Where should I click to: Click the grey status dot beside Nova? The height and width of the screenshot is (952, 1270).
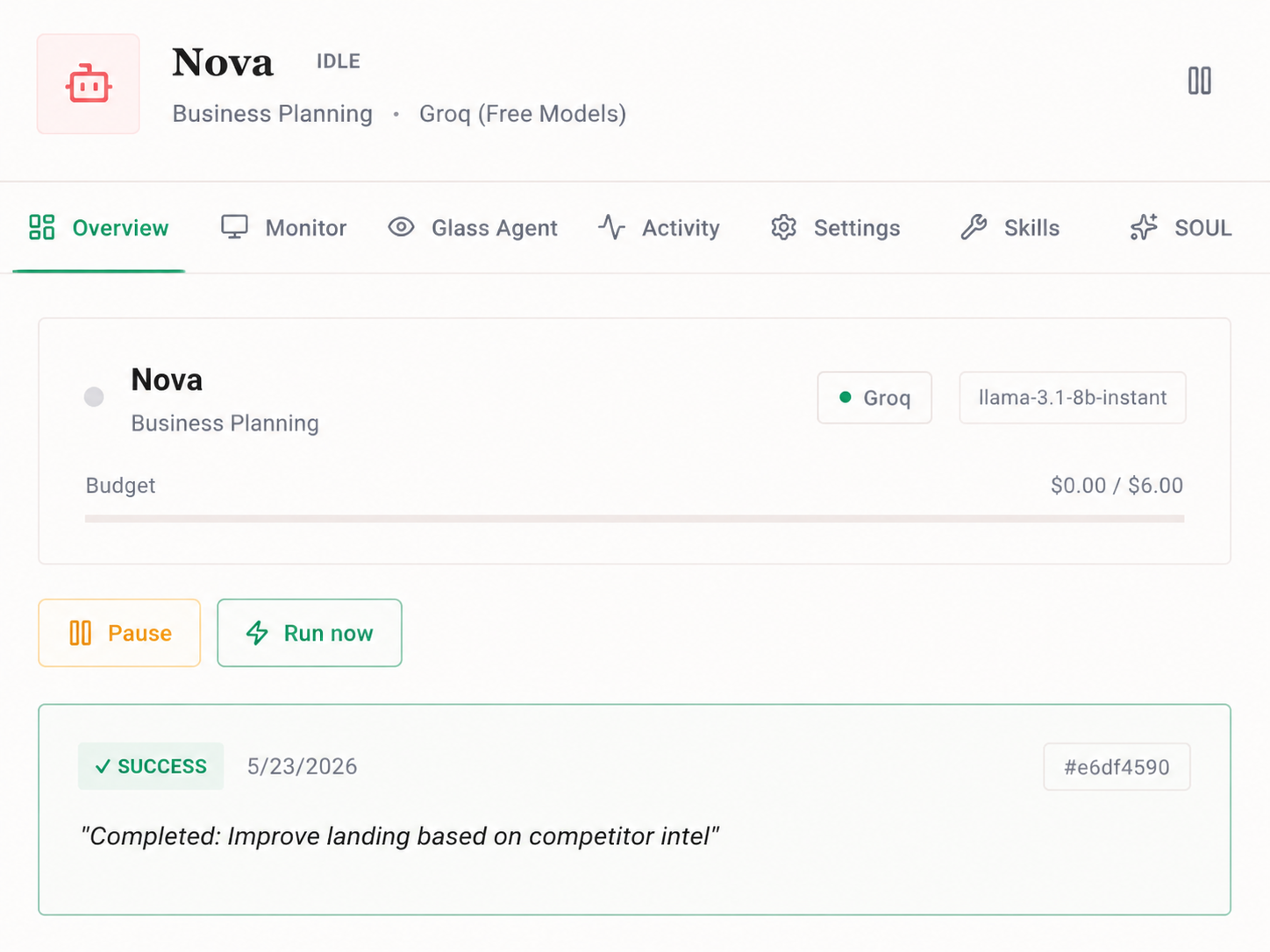[x=94, y=397]
